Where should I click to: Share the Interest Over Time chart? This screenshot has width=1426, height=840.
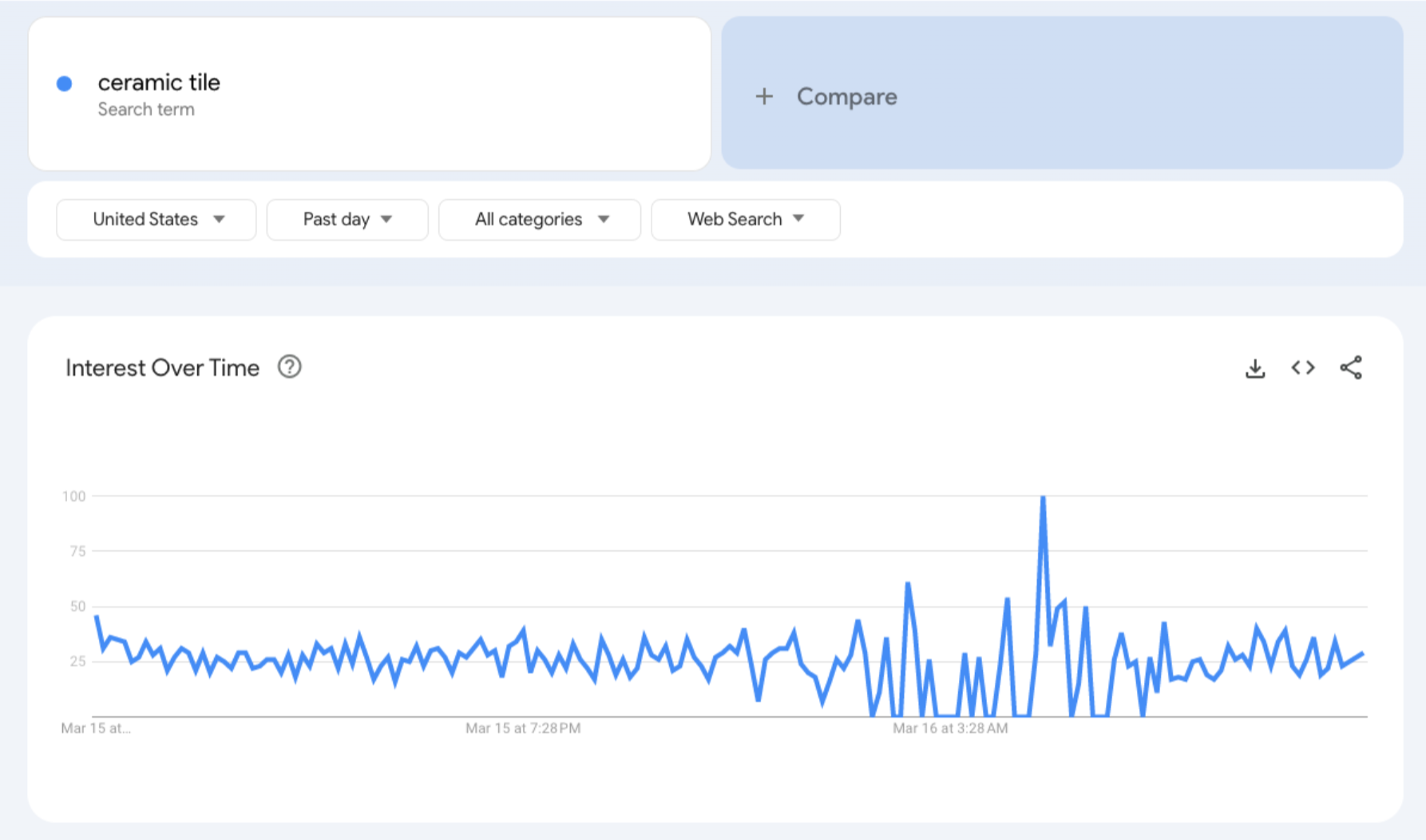click(1351, 368)
